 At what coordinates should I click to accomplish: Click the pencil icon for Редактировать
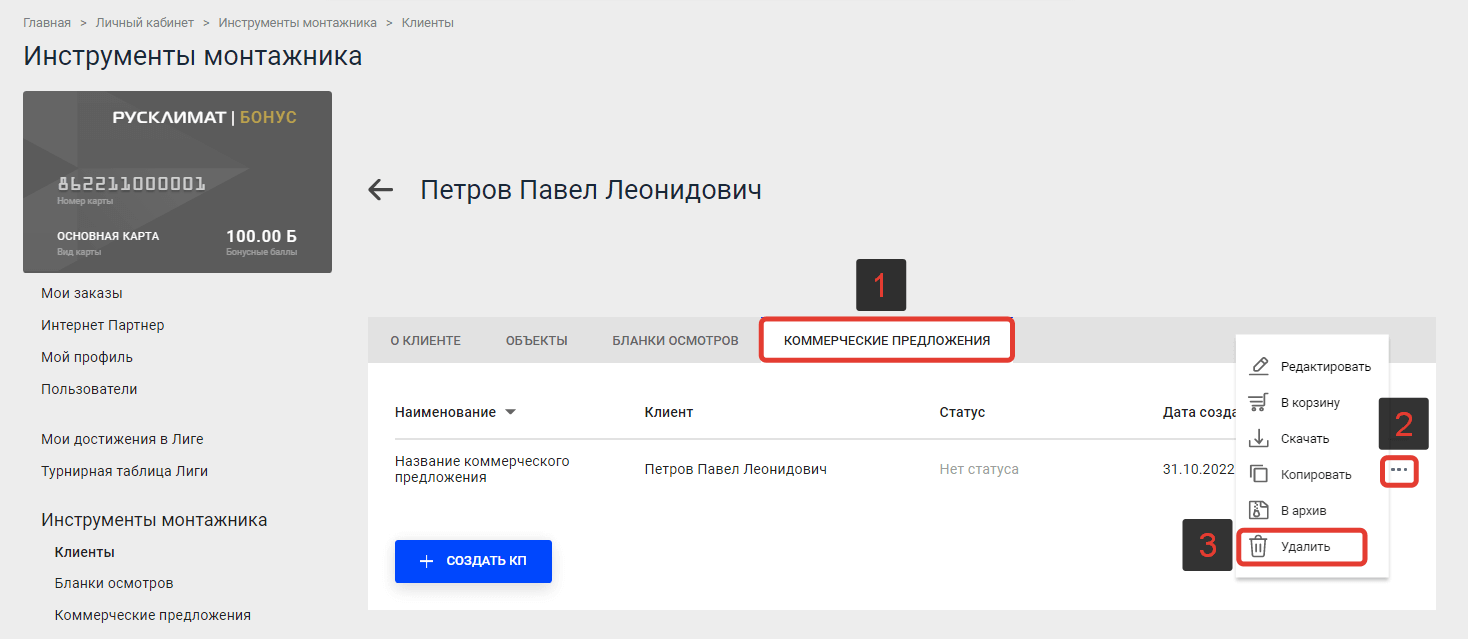point(1260,366)
